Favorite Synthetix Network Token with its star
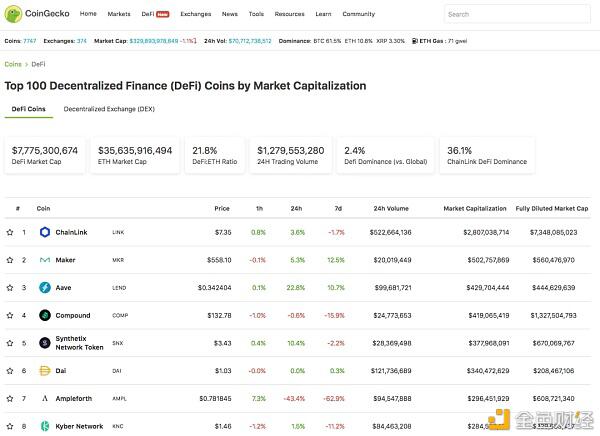Image resolution: width=600 pixels, height=436 pixels. point(10,343)
